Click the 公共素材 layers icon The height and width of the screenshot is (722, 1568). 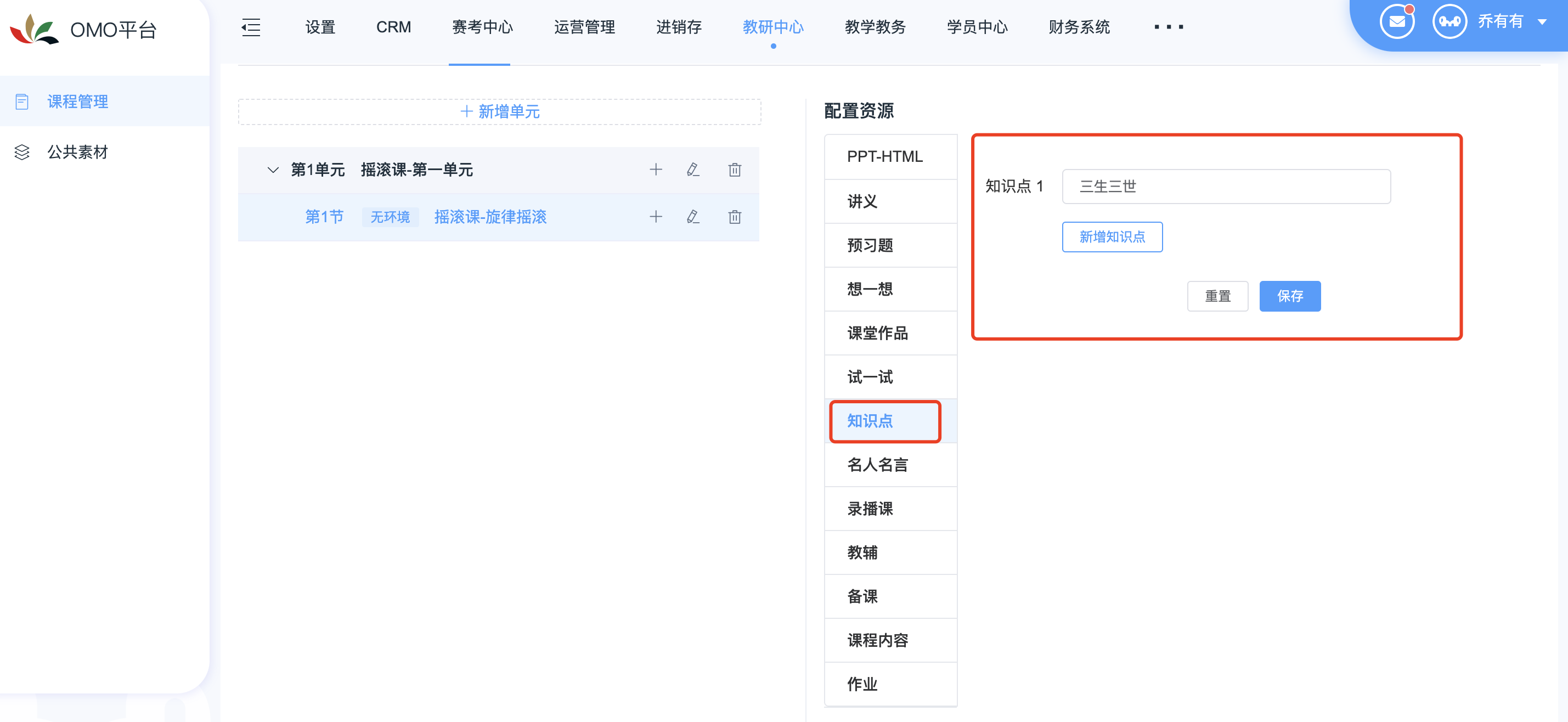tap(22, 152)
